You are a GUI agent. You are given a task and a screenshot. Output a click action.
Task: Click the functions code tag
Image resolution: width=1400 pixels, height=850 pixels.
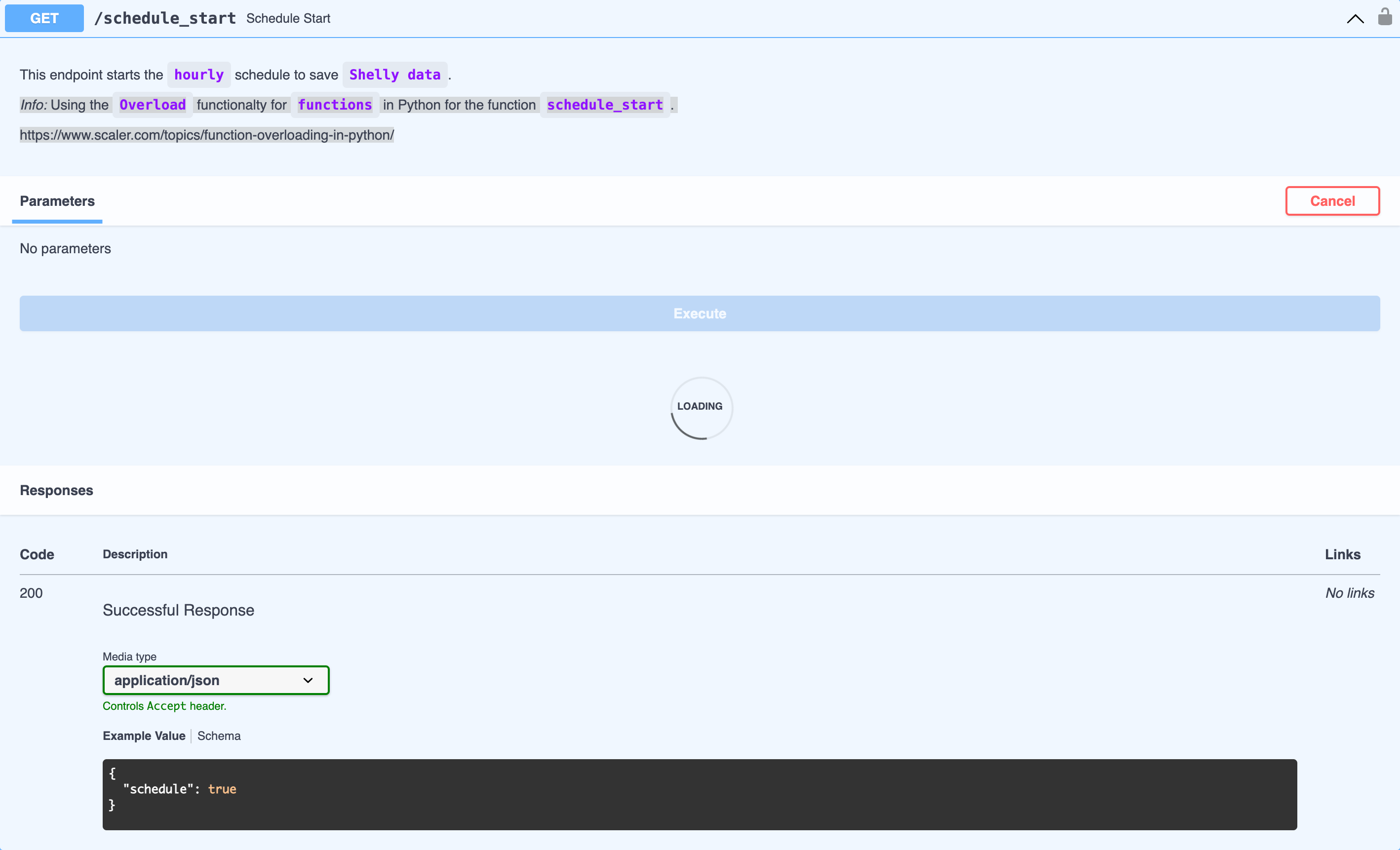pyautogui.click(x=335, y=105)
